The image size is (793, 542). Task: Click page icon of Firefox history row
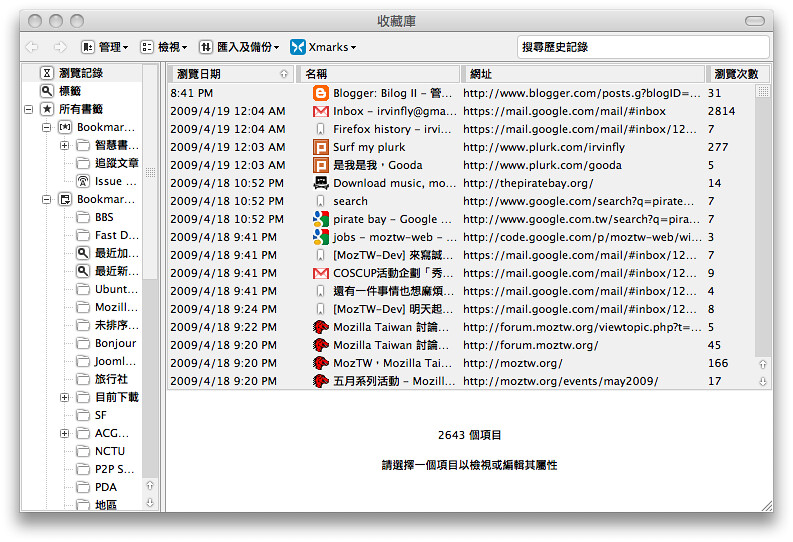click(x=320, y=129)
